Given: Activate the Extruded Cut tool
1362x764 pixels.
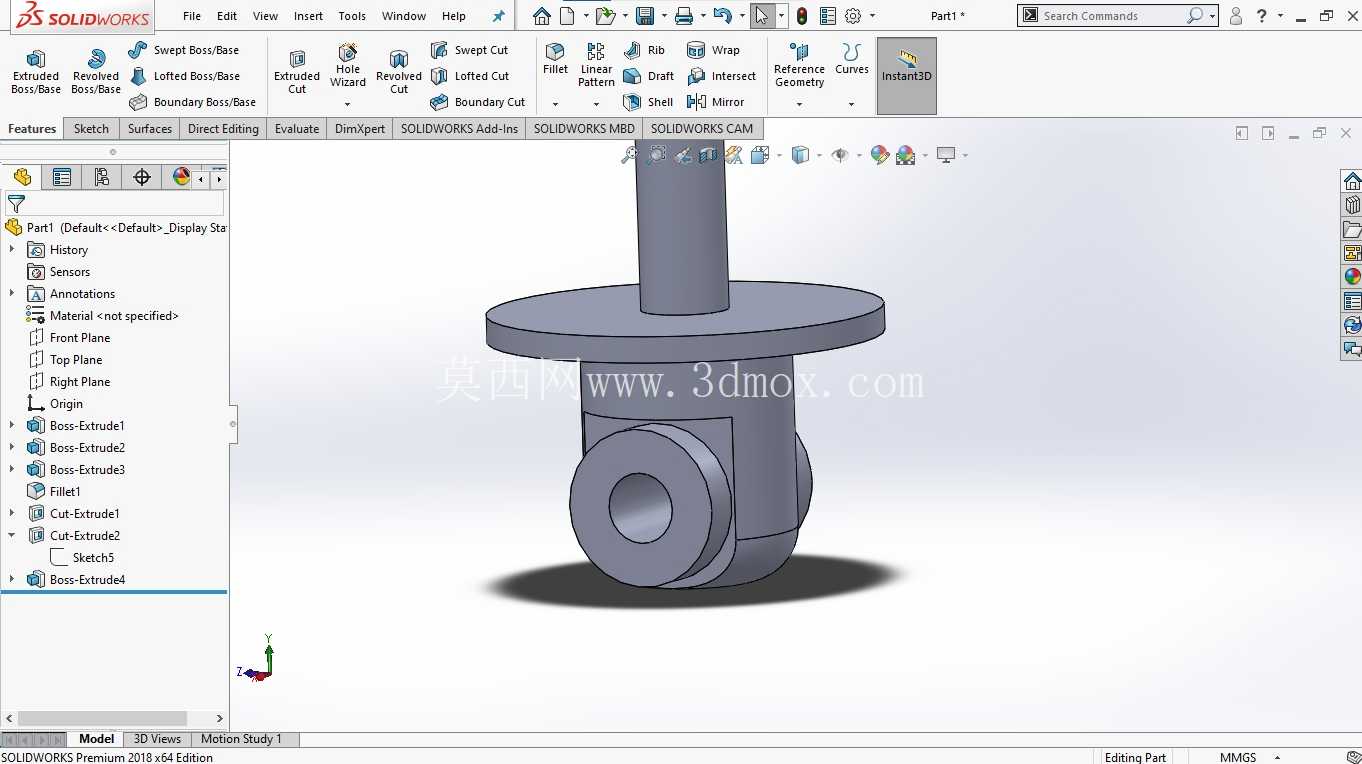Looking at the screenshot, I should pyautogui.click(x=297, y=72).
